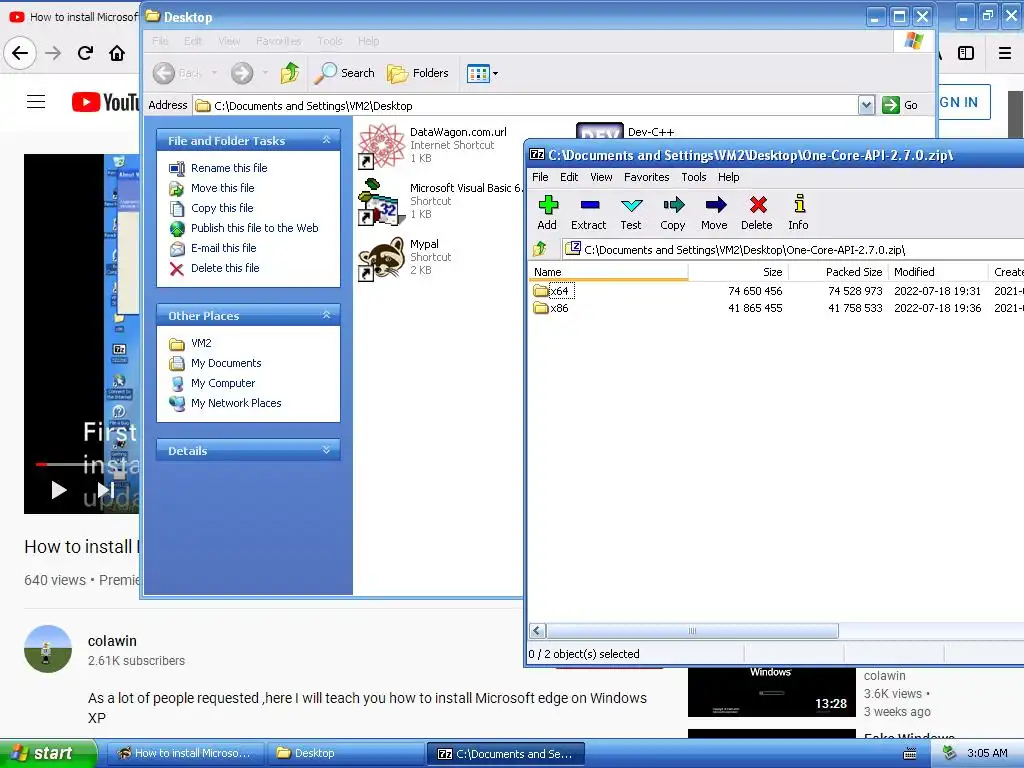Click the Extract icon in 7-Zip
Image resolution: width=1024 pixels, height=768 pixels.
coord(588,213)
